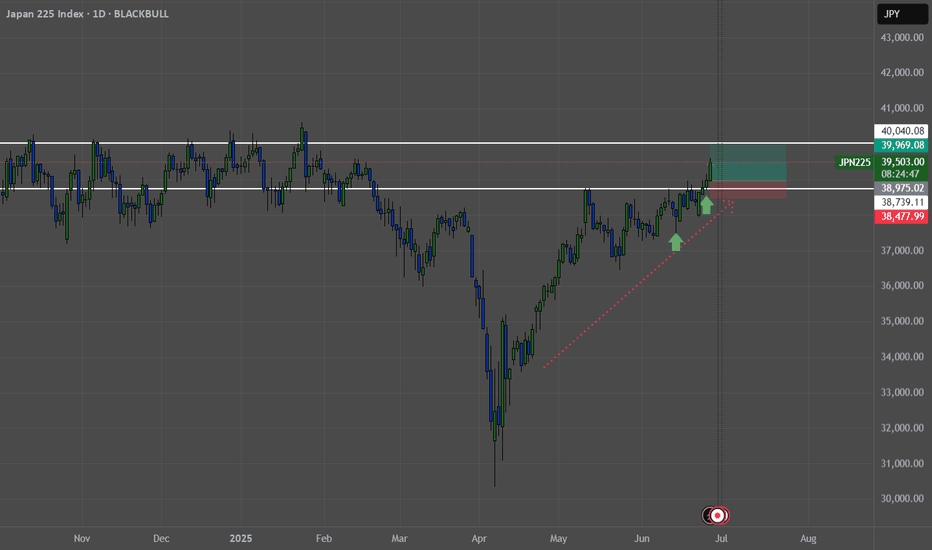This screenshot has width=932, height=550.
Task: Click the Apr label on the time axis
Action: [x=479, y=539]
